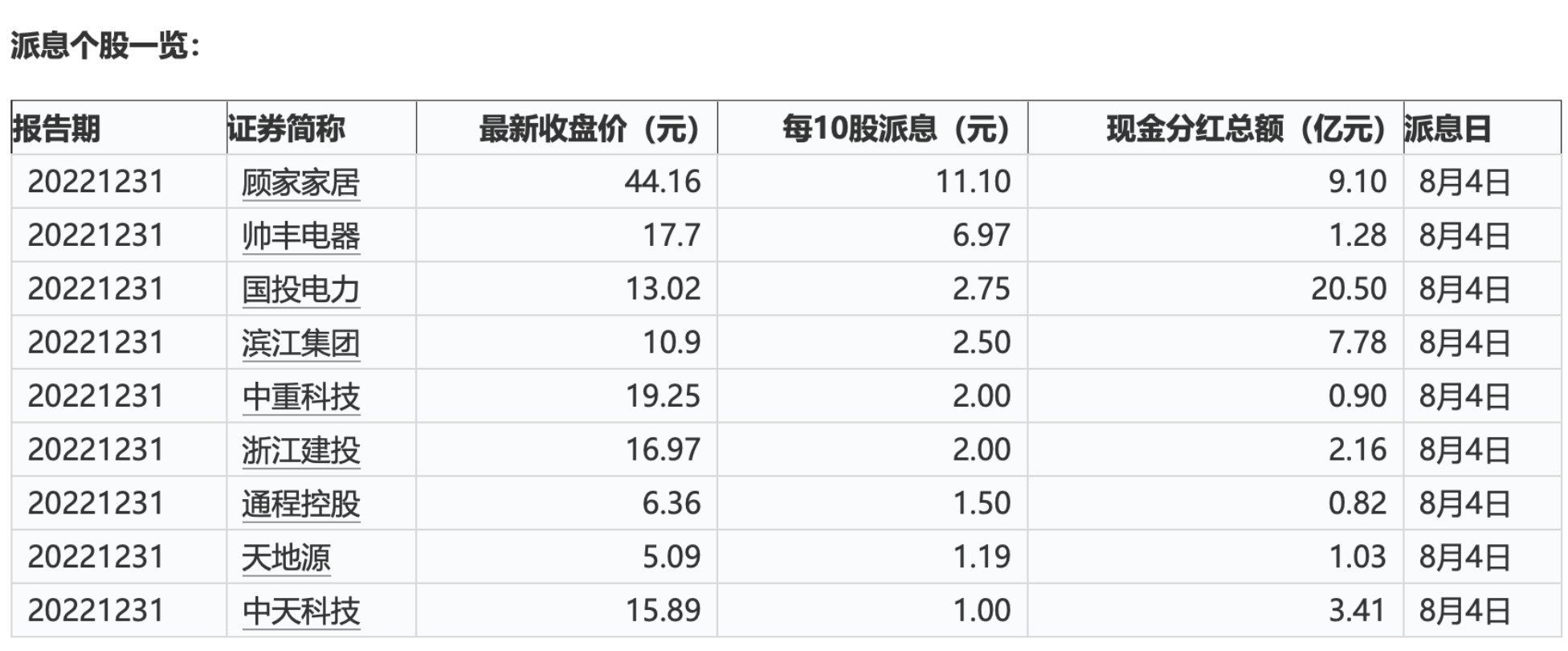Click the 现金分红总额（亿元） column header
Image resolution: width=1568 pixels, height=651 pixels.
tap(1247, 129)
